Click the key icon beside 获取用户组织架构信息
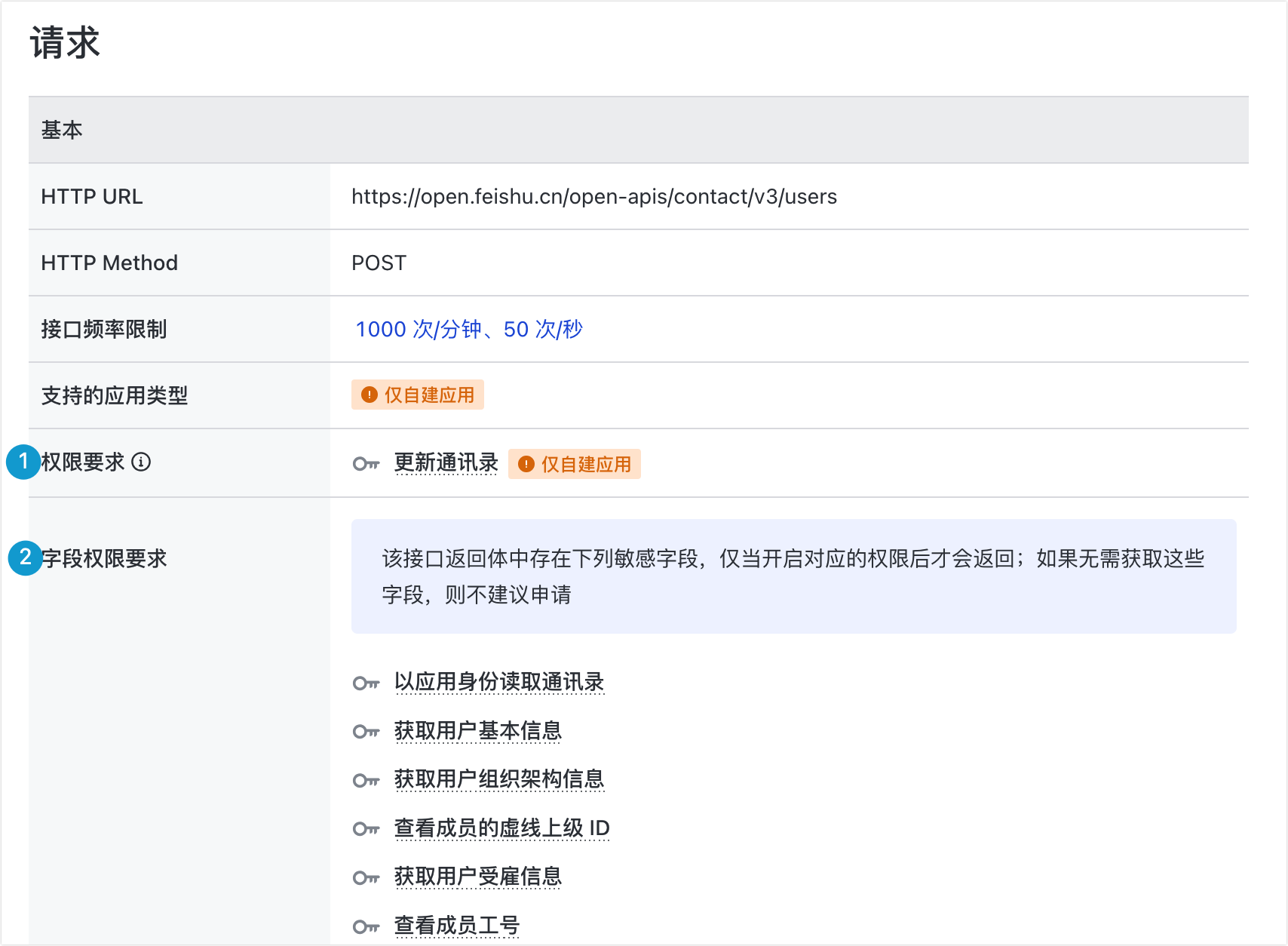This screenshot has height=946, width=1288. click(x=366, y=781)
